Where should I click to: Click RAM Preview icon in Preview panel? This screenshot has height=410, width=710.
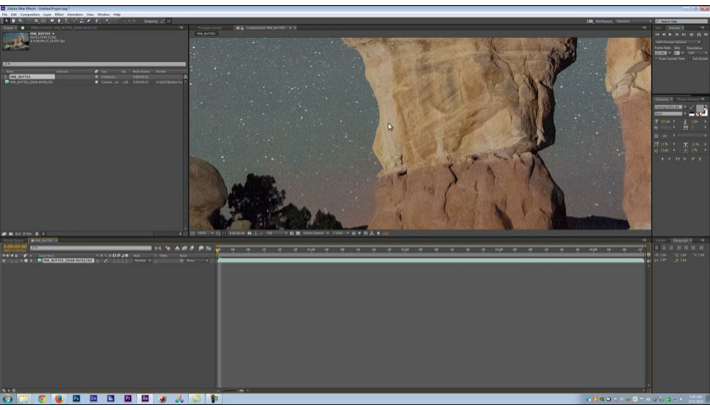706,34
